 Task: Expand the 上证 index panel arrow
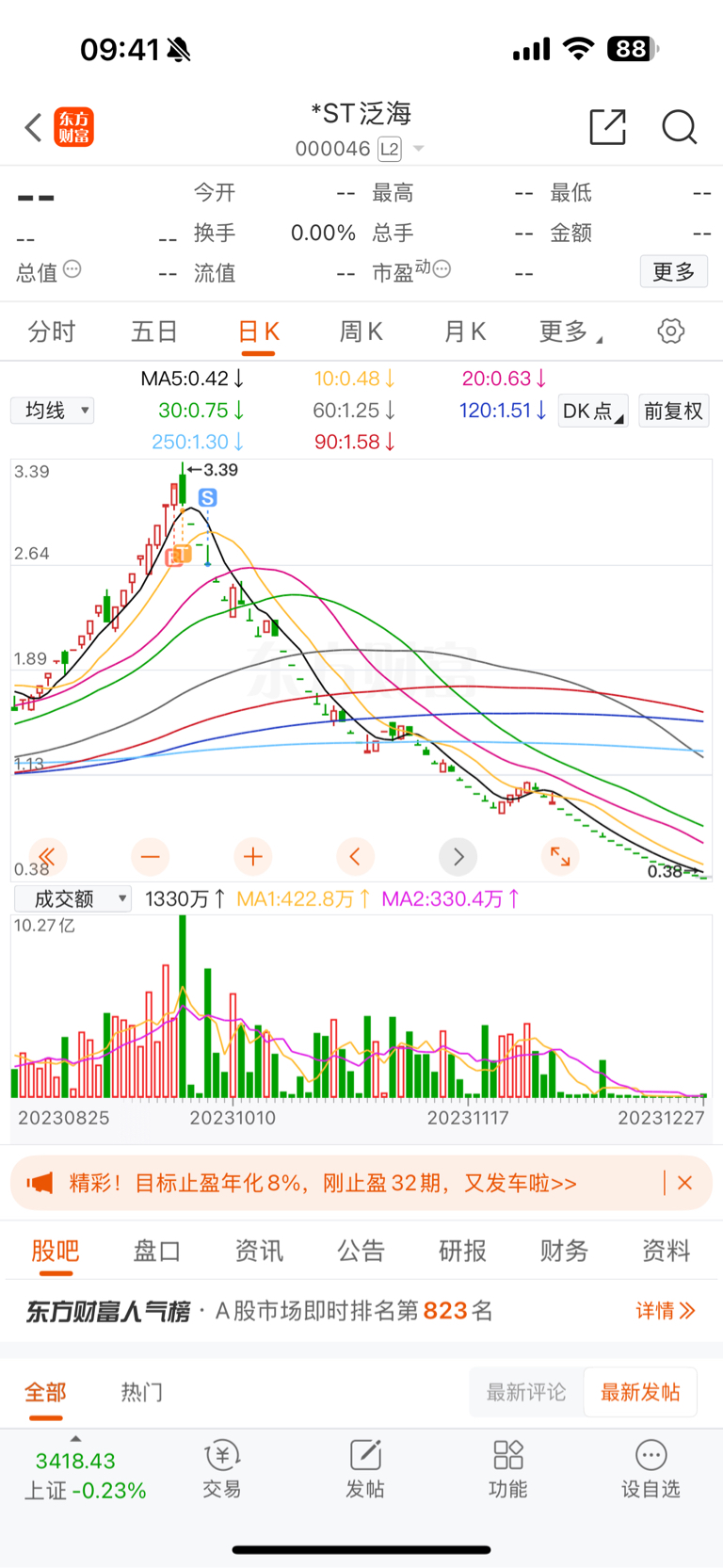click(x=75, y=1439)
